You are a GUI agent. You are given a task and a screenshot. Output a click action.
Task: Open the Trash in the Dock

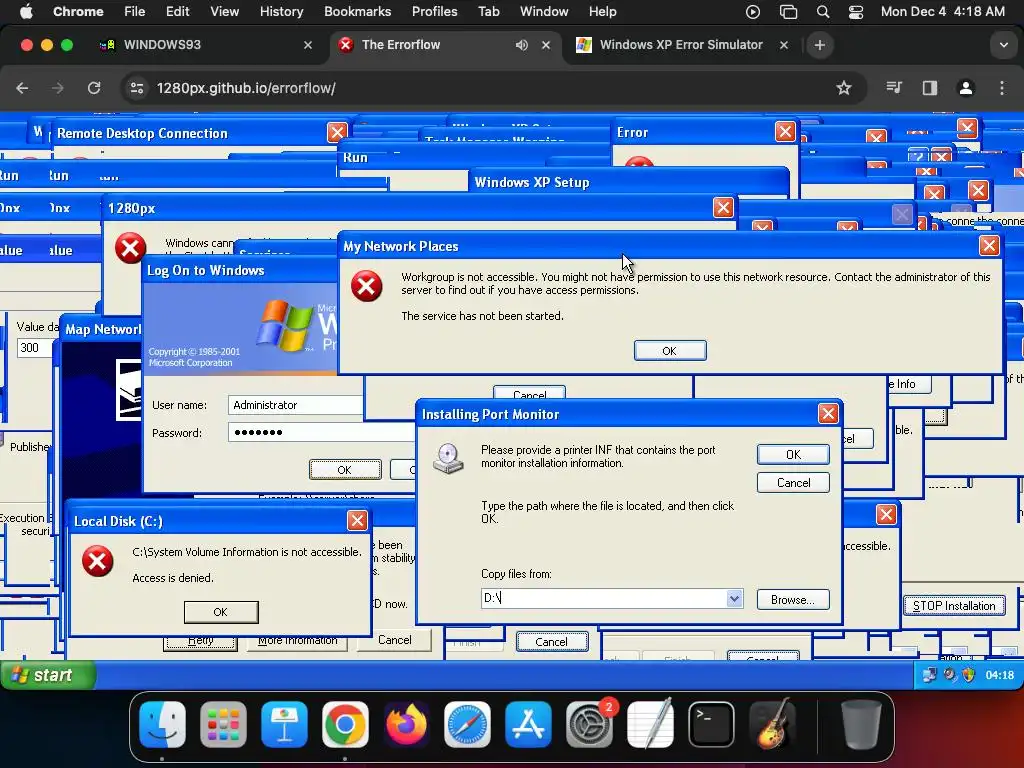tap(861, 724)
